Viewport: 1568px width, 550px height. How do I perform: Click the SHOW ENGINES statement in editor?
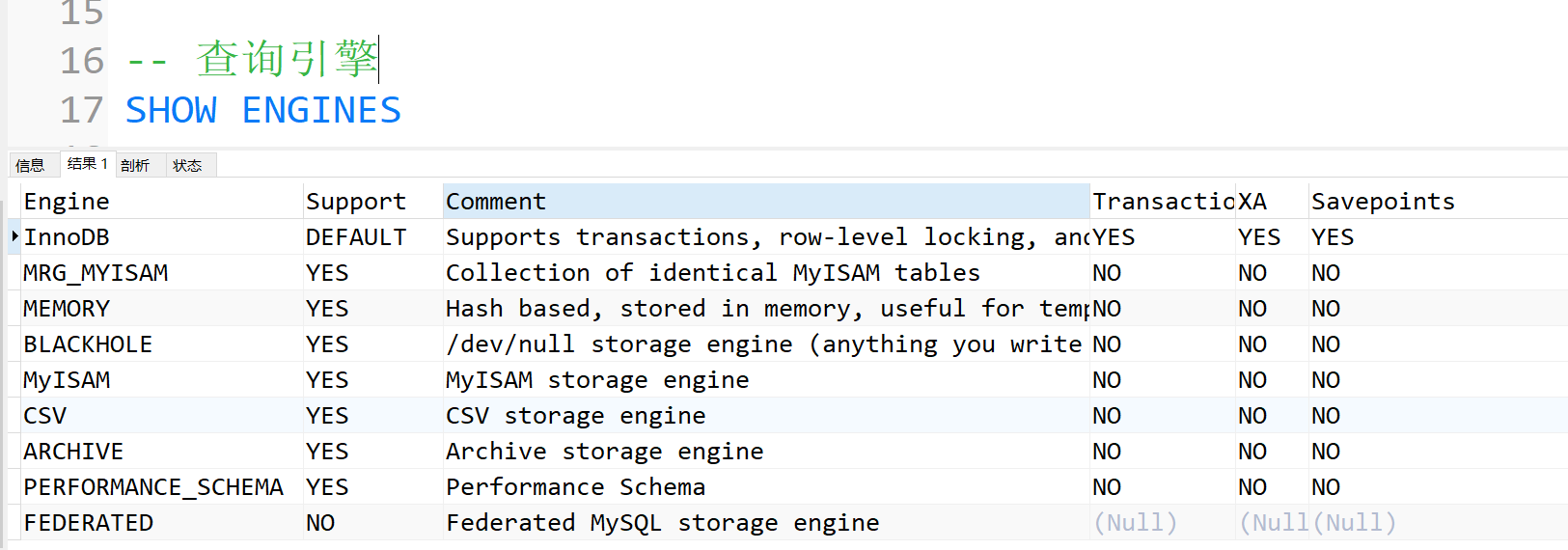pos(263,110)
